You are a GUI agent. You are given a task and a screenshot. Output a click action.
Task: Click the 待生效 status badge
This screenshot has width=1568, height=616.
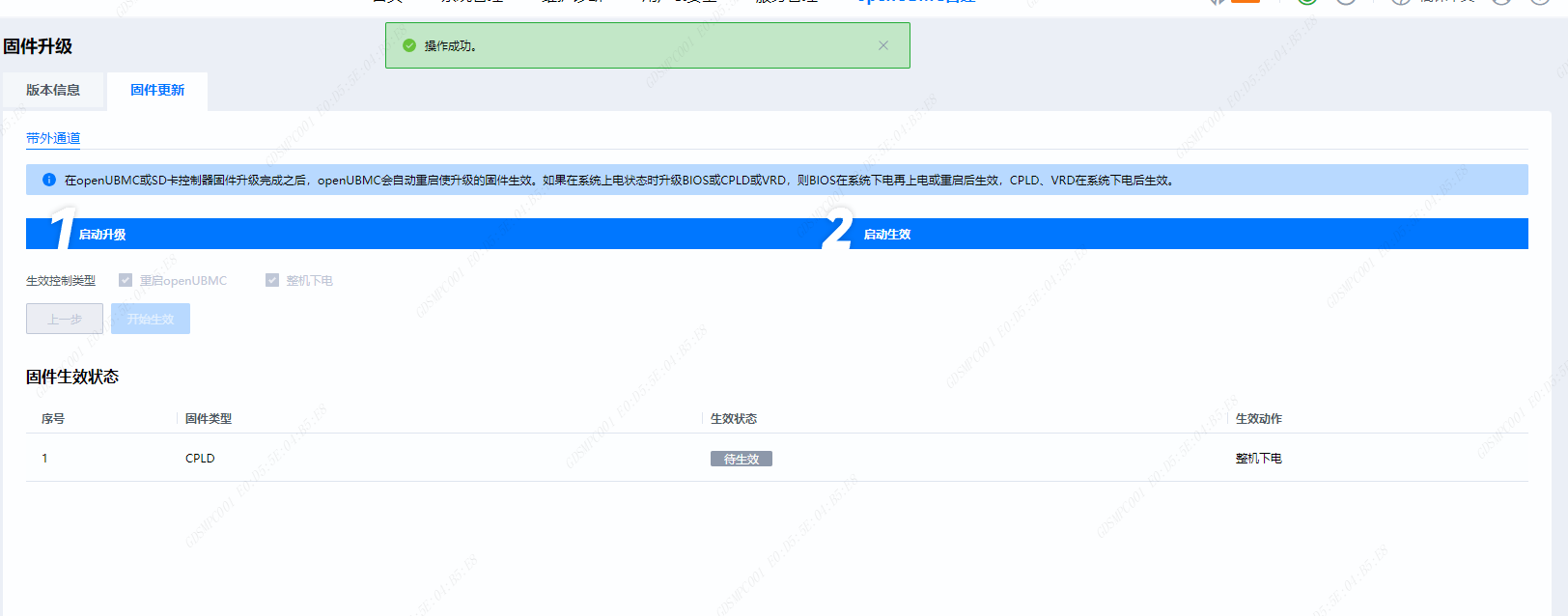tap(742, 459)
